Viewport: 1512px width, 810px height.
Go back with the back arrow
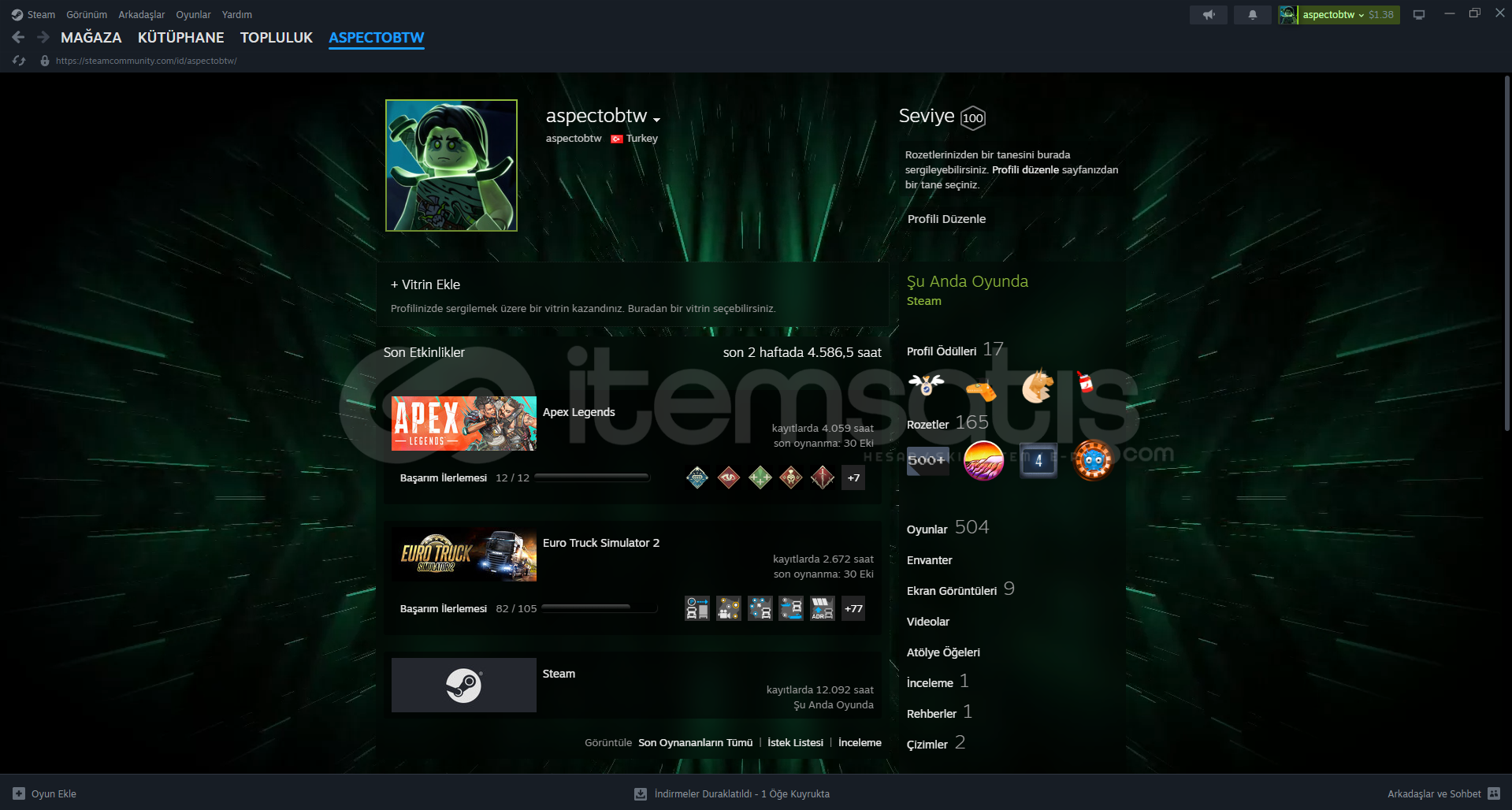tap(18, 37)
